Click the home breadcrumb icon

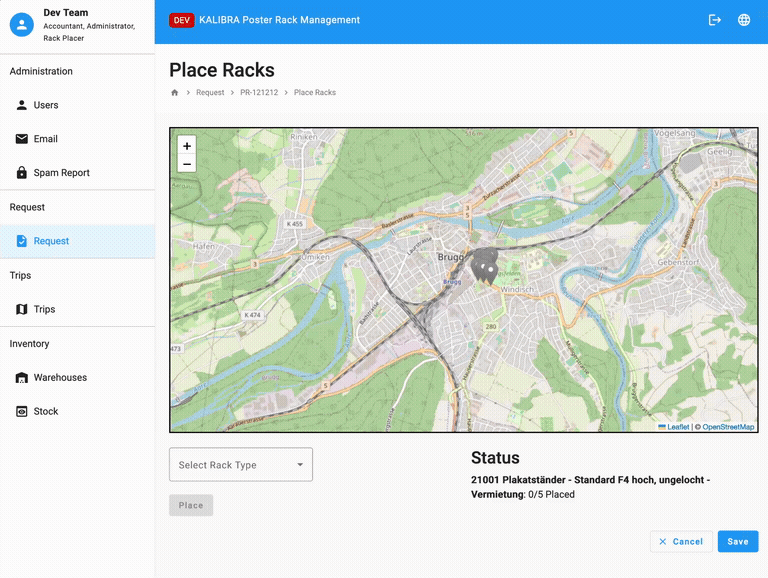coord(174,93)
